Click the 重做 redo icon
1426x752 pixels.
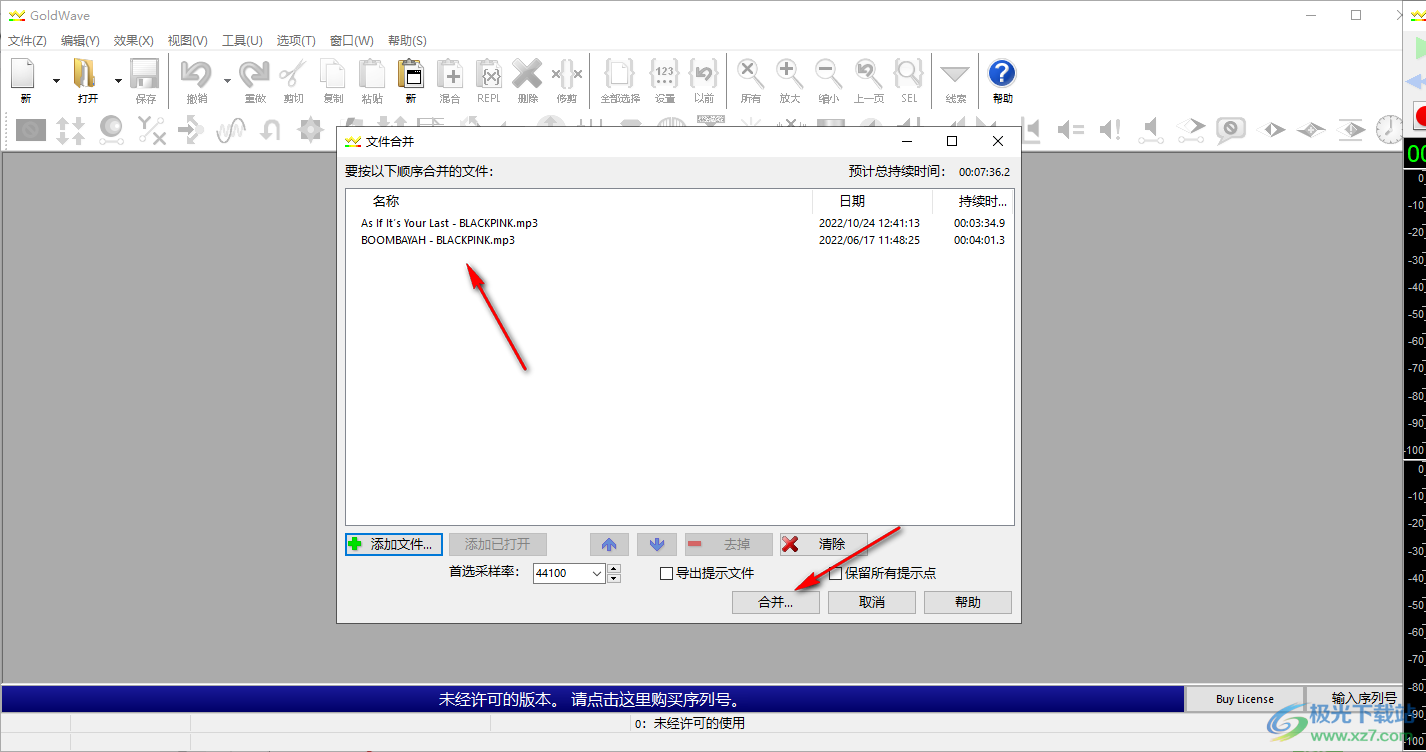coord(254,75)
